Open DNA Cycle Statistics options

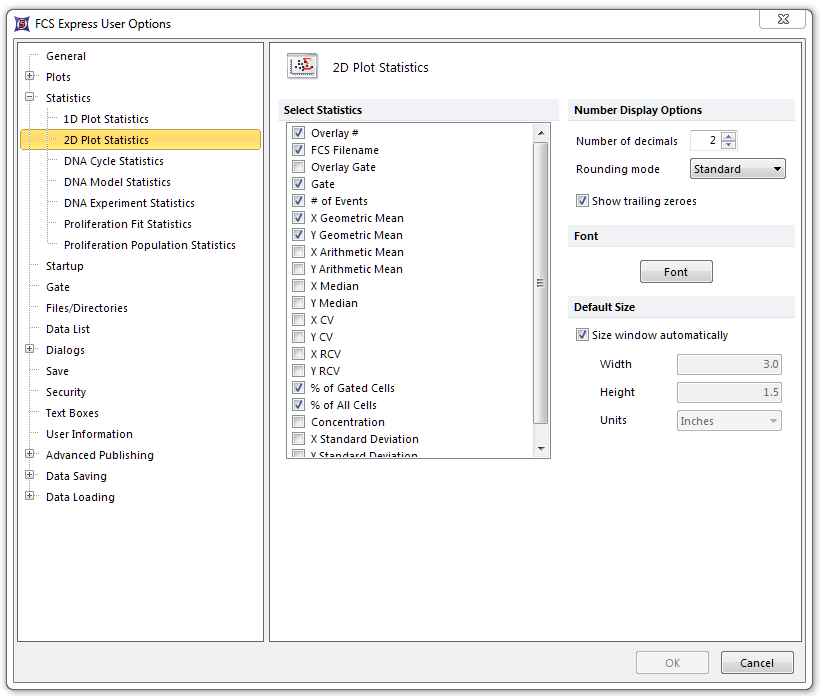point(113,161)
